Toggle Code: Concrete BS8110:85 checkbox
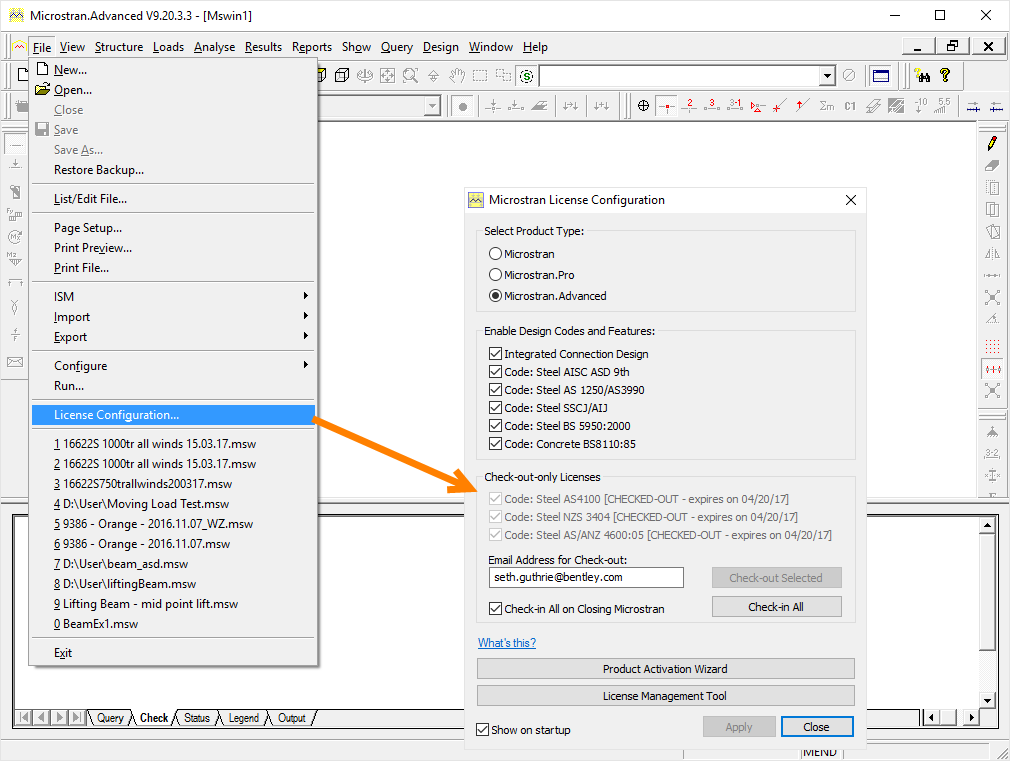The width and height of the screenshot is (1010, 761). coord(495,444)
